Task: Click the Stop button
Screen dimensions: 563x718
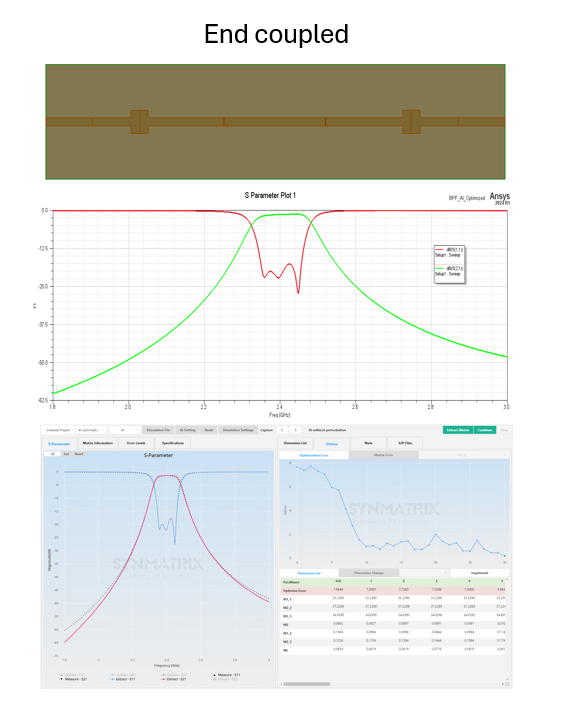Action: click(504, 430)
